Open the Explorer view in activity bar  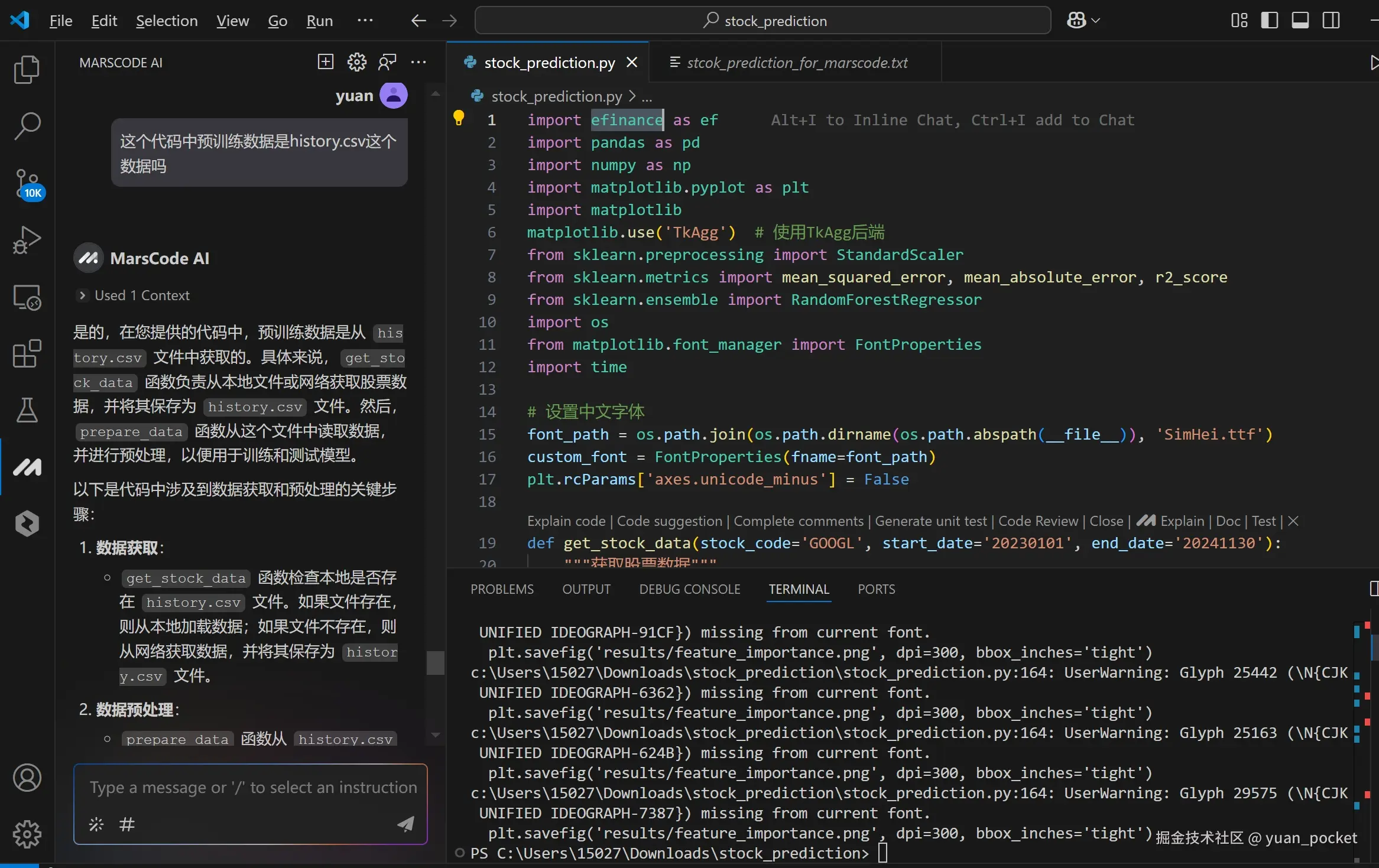27,70
